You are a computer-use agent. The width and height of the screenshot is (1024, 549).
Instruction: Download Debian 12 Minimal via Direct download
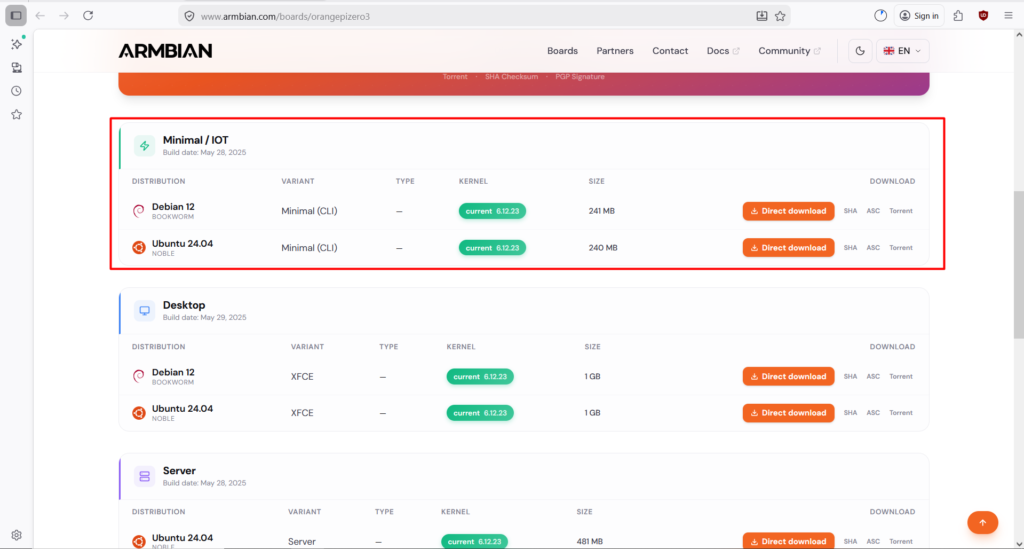pos(788,211)
